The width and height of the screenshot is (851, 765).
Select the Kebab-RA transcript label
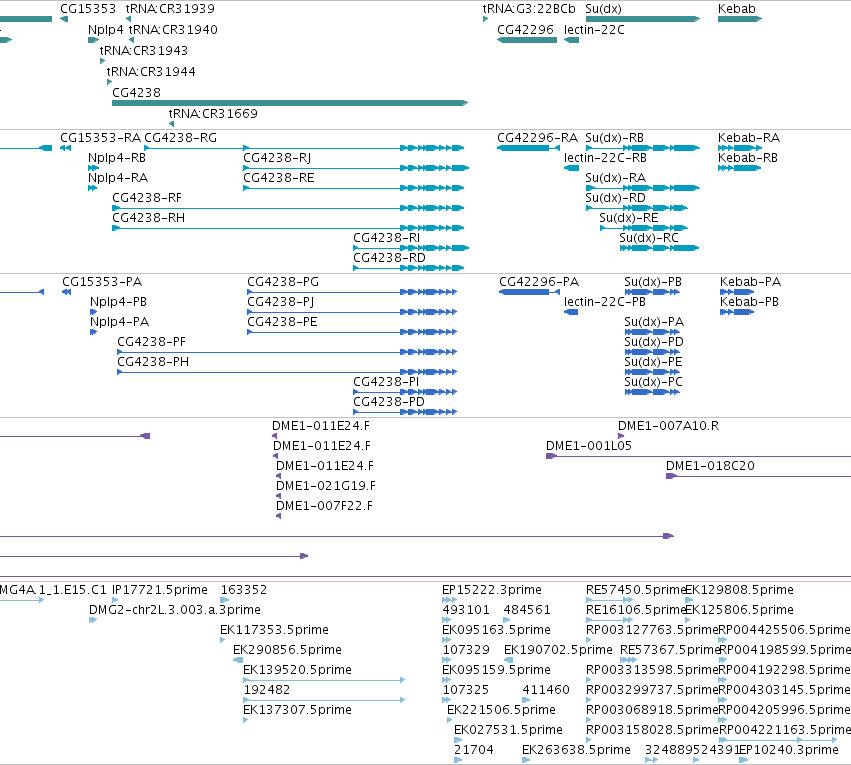(x=749, y=138)
